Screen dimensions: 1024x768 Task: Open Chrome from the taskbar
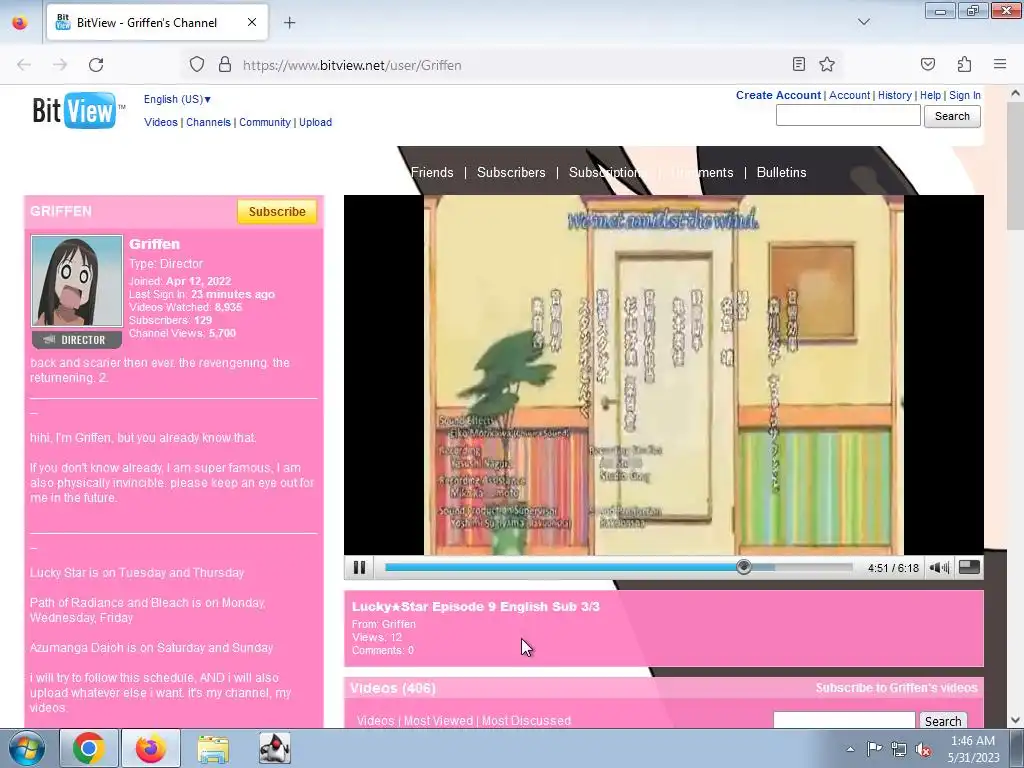tap(89, 748)
